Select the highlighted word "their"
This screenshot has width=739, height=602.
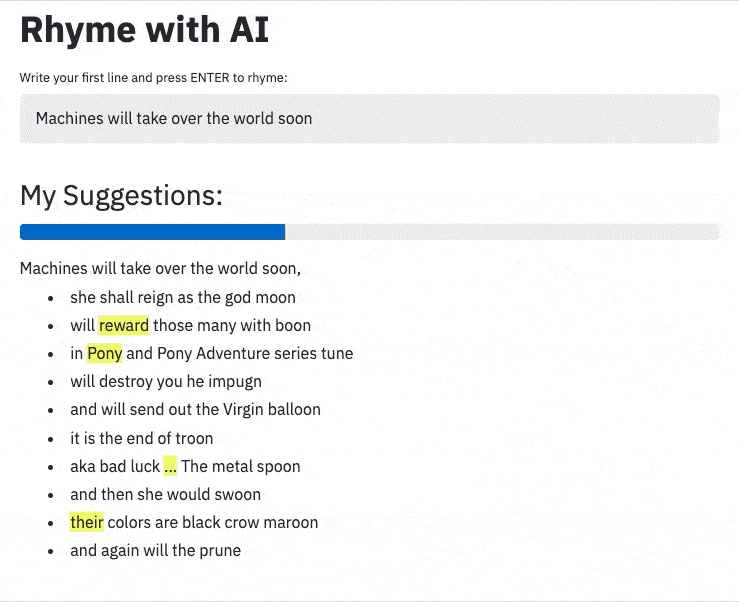point(87,522)
